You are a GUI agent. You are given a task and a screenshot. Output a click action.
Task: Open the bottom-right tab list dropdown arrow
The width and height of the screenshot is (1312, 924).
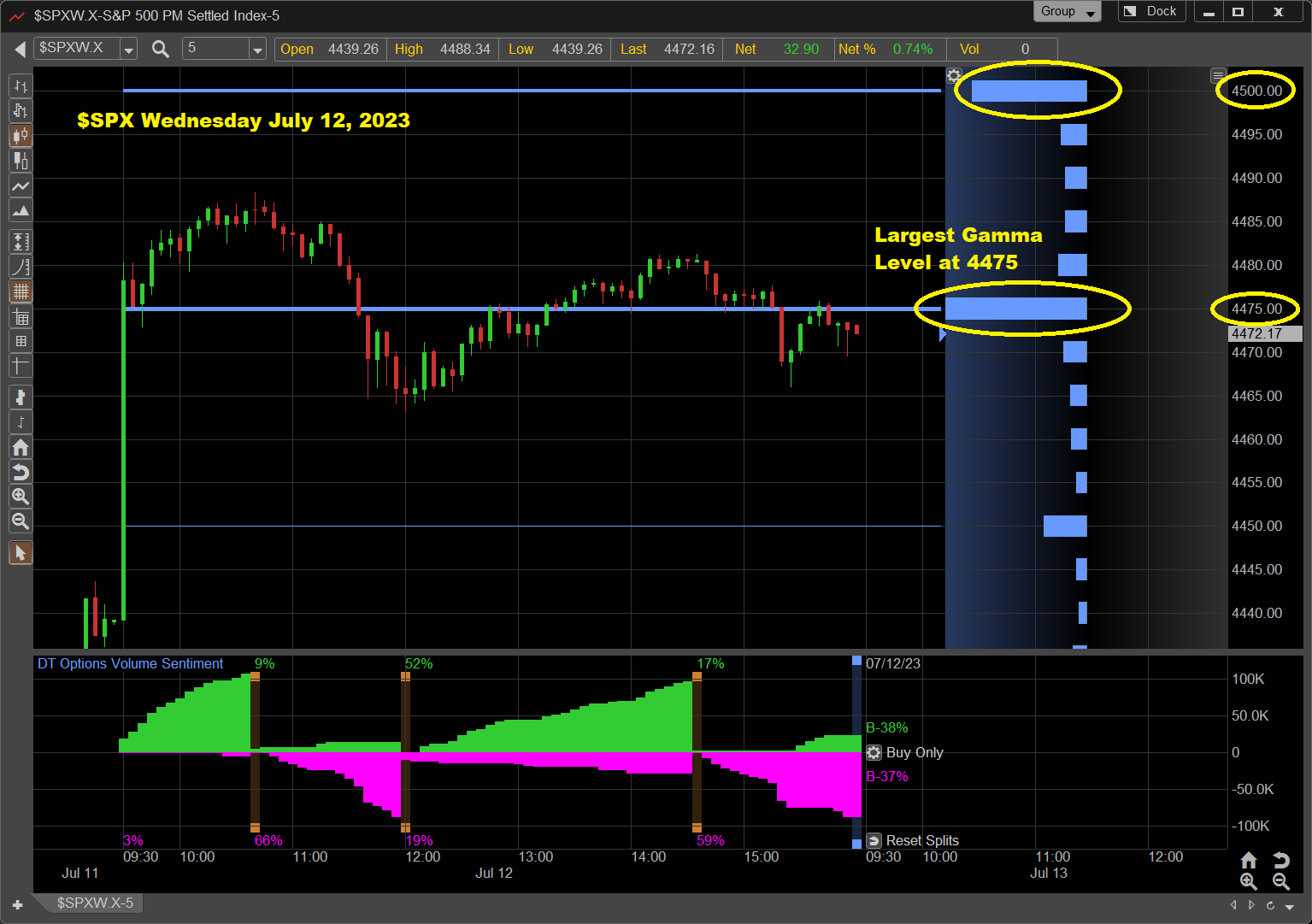click(x=1290, y=906)
